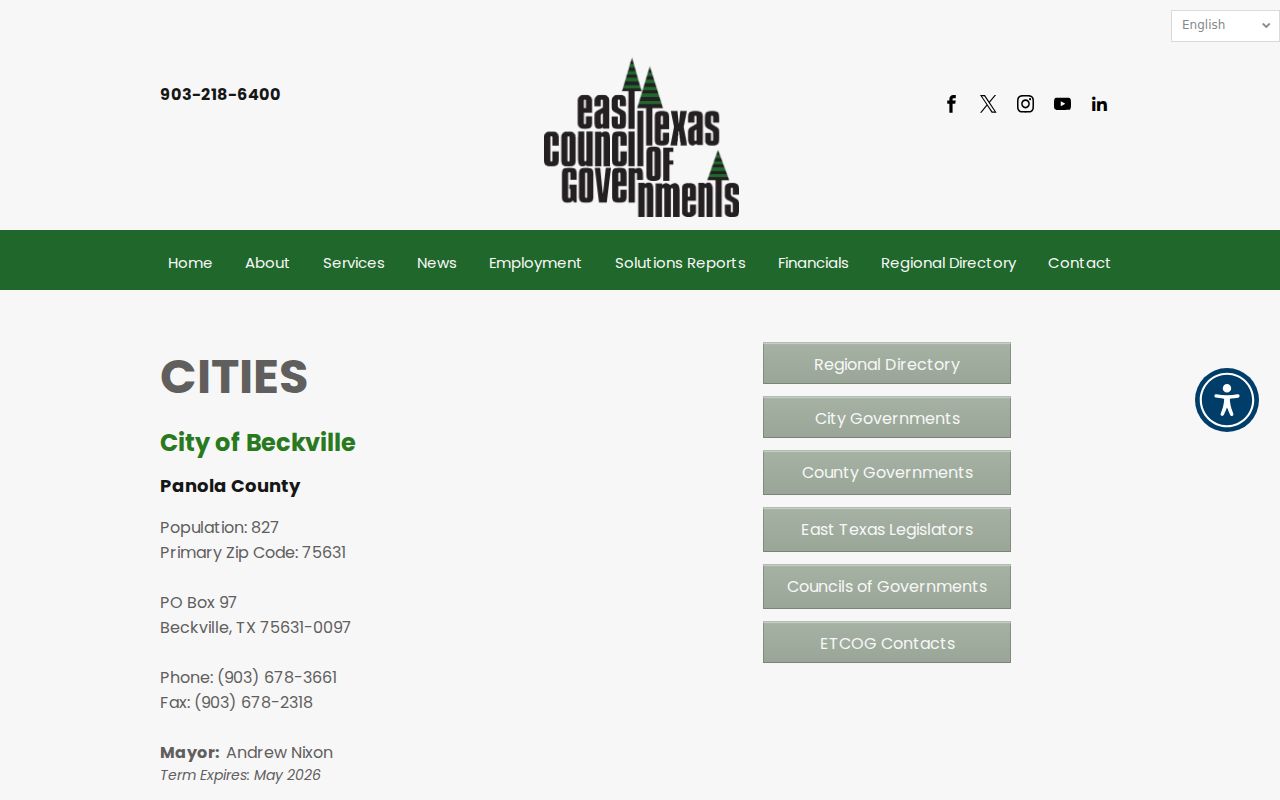Viewport: 1280px width, 800px height.
Task: Open the Instagram social icon
Action: (x=1025, y=104)
